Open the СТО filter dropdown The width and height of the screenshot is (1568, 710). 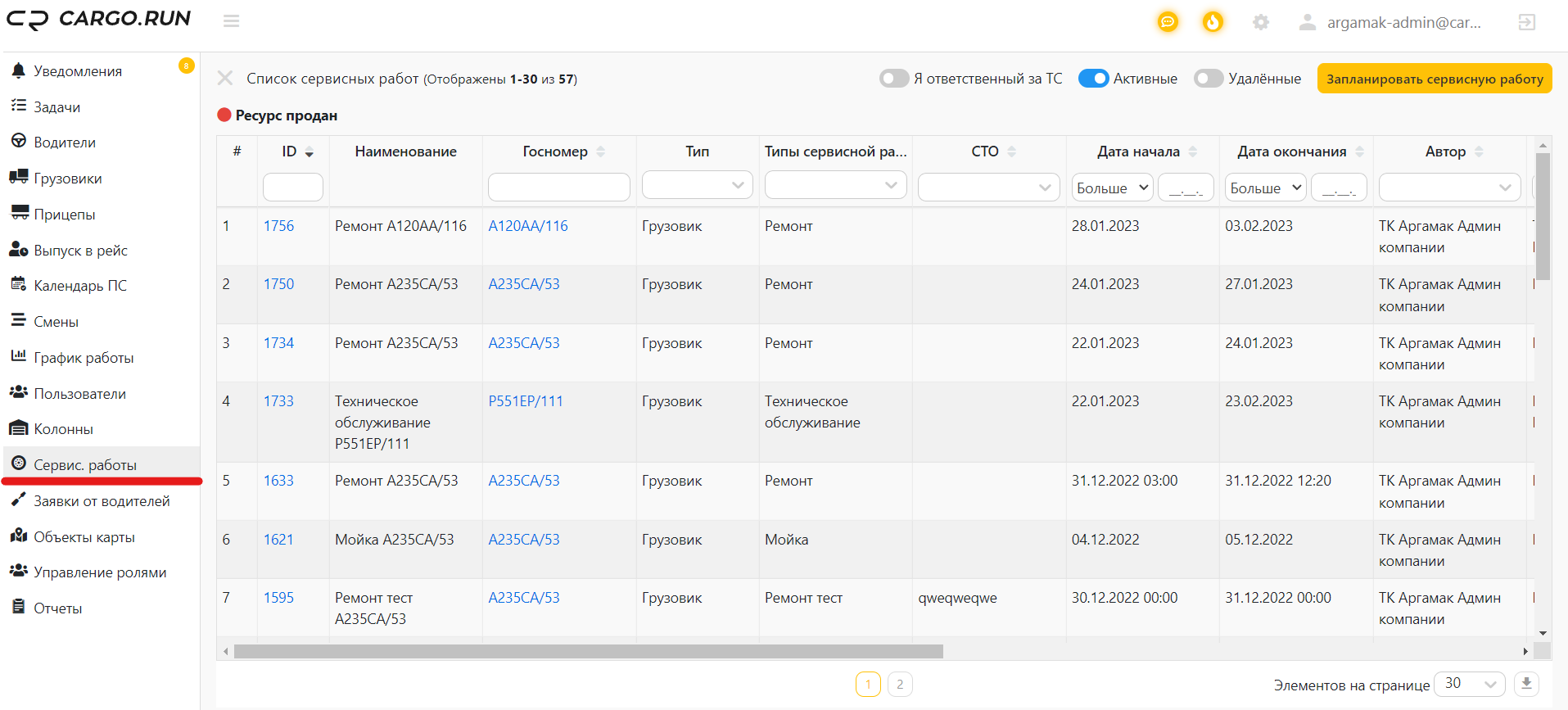pyautogui.click(x=989, y=188)
